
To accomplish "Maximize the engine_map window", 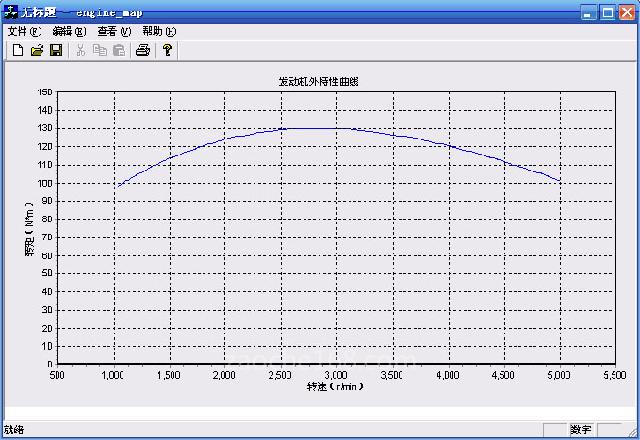I will [x=607, y=12].
